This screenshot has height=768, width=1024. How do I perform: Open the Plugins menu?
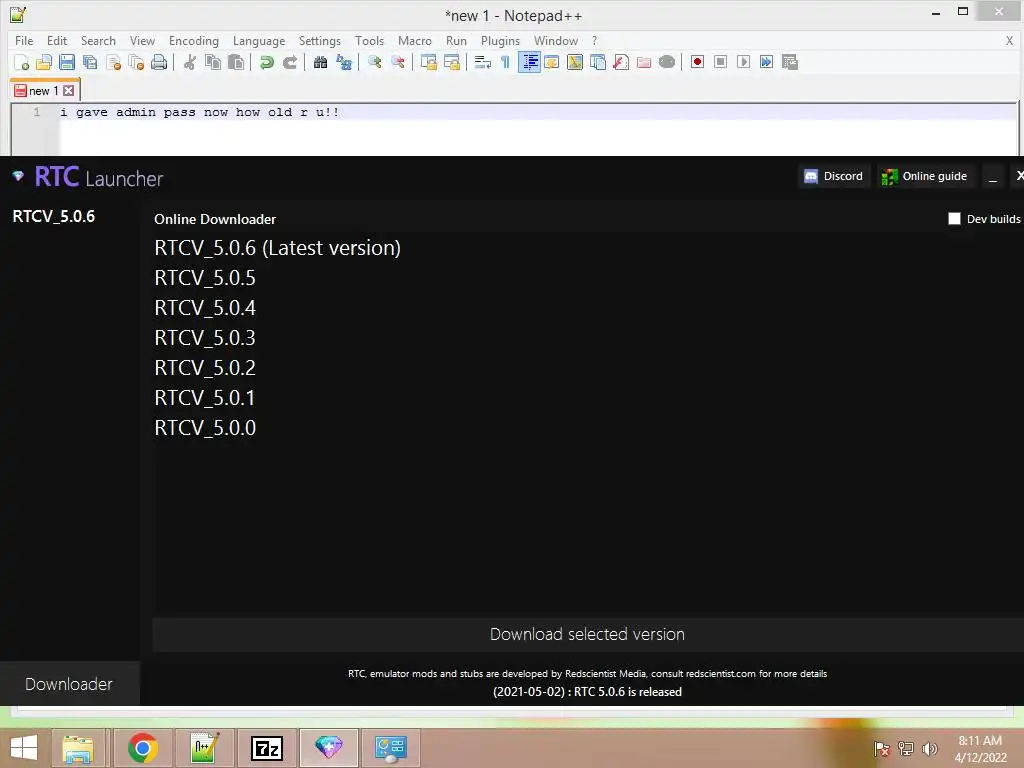pos(500,40)
